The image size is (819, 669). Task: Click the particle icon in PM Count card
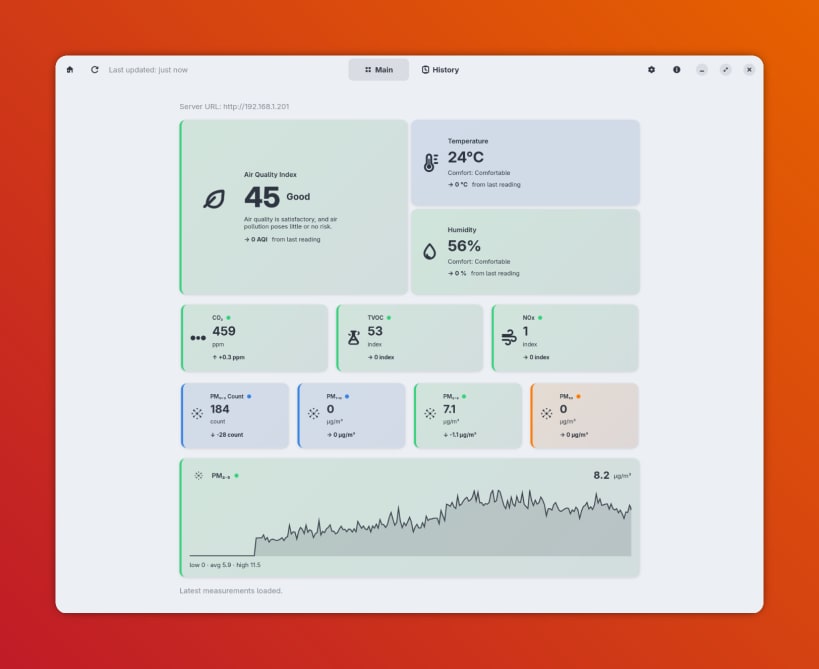(x=197, y=414)
